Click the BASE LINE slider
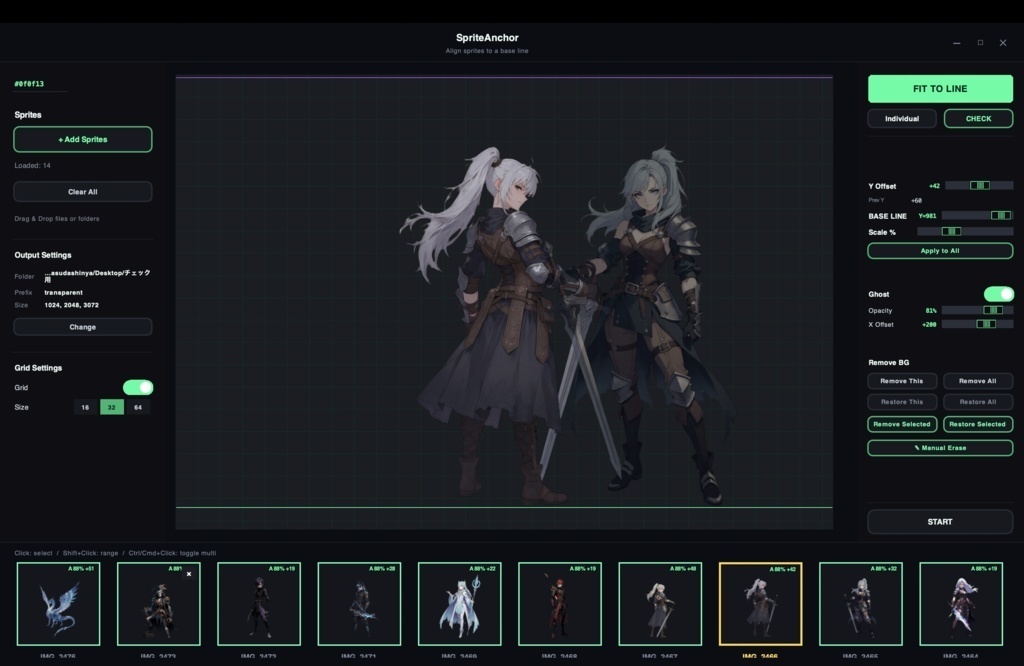 click(977, 215)
